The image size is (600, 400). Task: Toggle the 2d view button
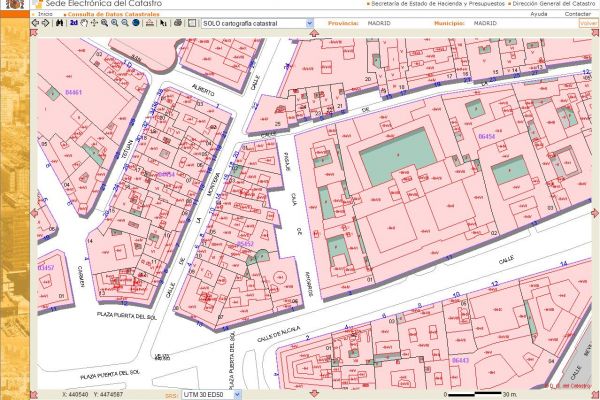73,23
